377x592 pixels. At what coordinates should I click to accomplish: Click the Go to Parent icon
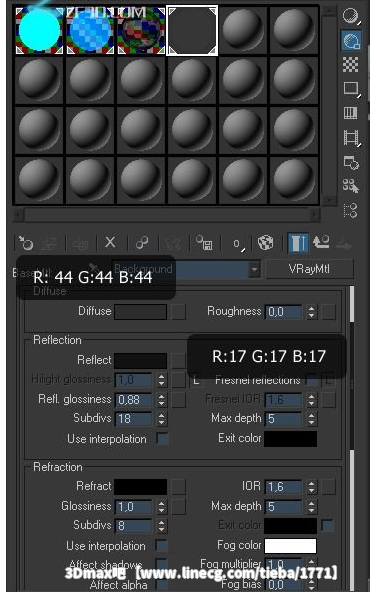tap(321, 242)
